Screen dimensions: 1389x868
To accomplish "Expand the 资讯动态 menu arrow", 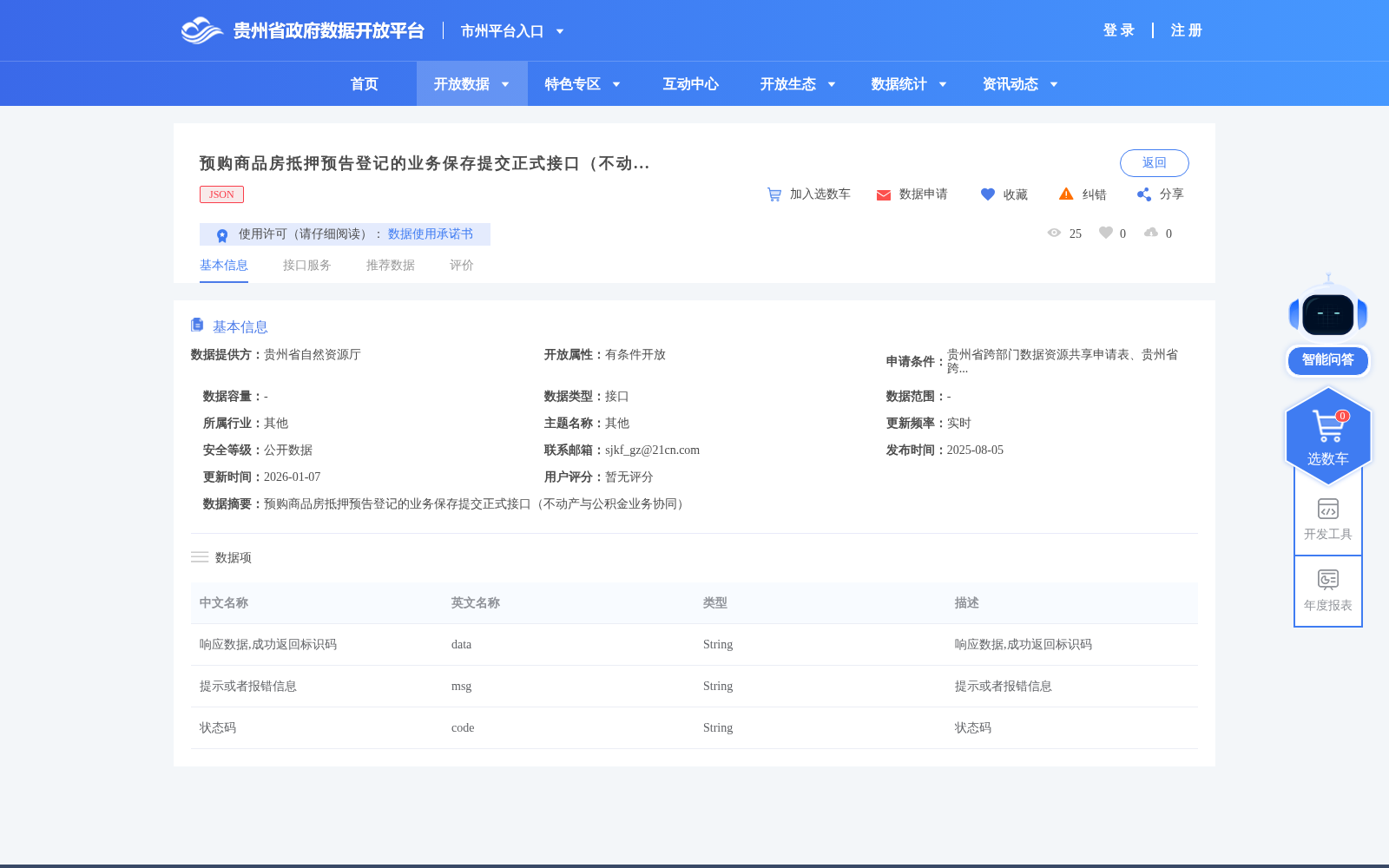I will (x=1054, y=84).
